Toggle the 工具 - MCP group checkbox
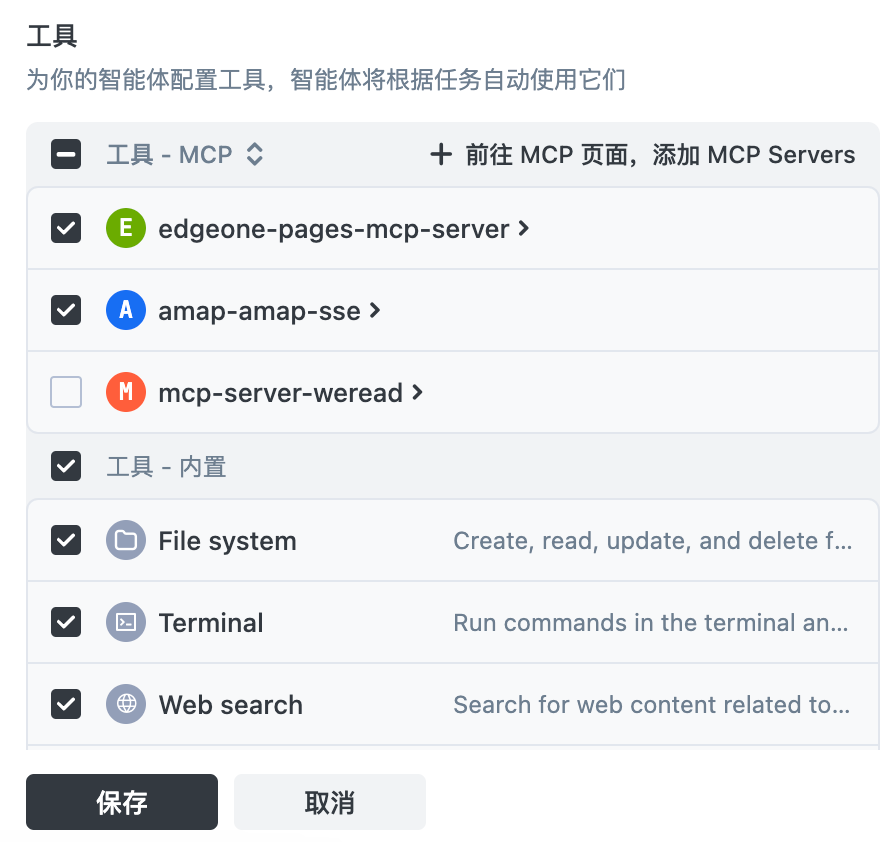This screenshot has height=842, width=894. [x=66, y=154]
